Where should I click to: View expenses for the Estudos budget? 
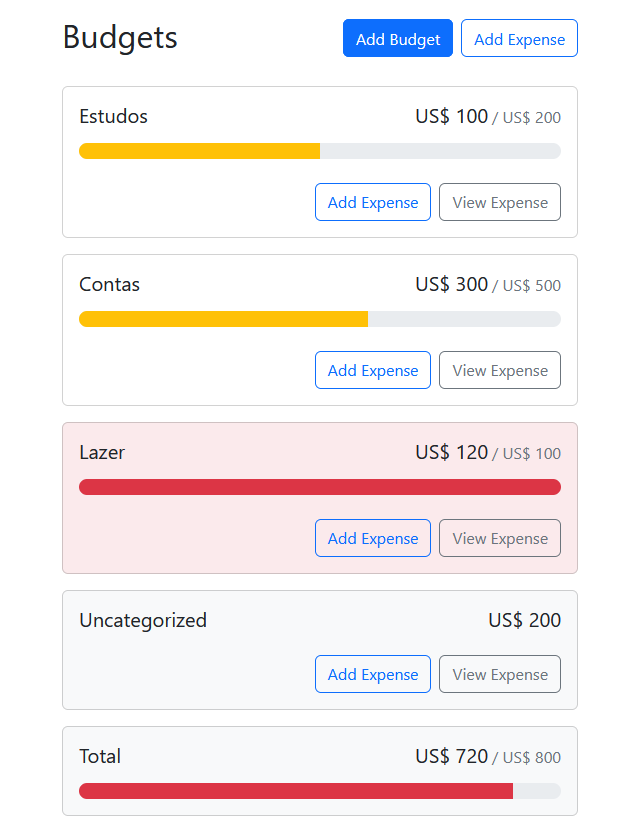(x=499, y=202)
